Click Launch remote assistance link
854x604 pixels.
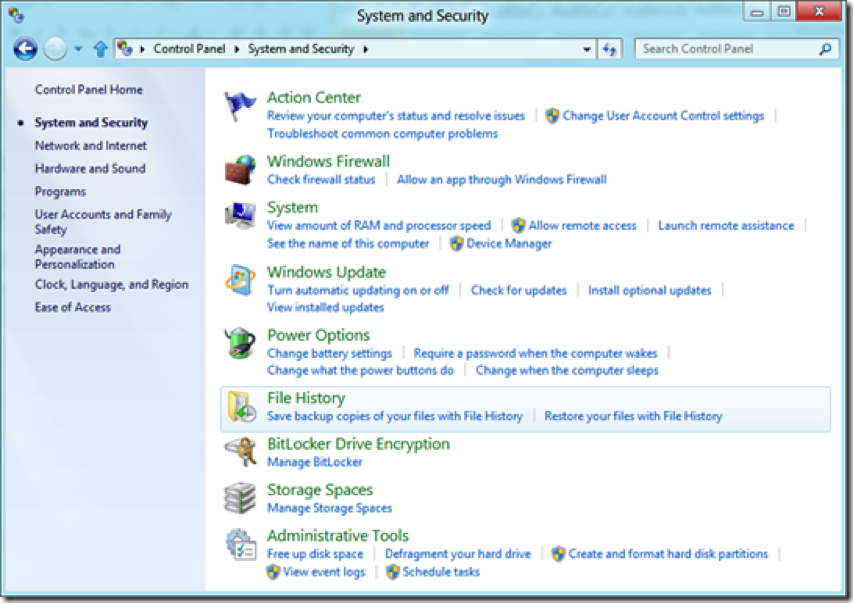pyautogui.click(x=726, y=225)
